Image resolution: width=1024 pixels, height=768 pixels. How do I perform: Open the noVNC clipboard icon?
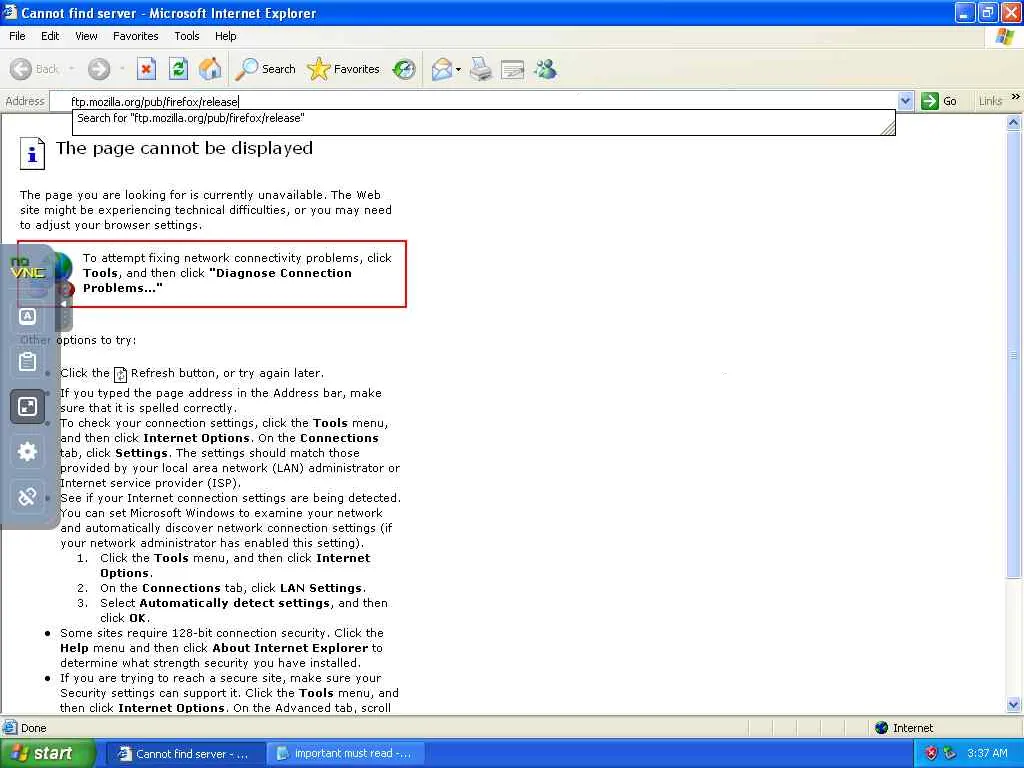[27, 361]
